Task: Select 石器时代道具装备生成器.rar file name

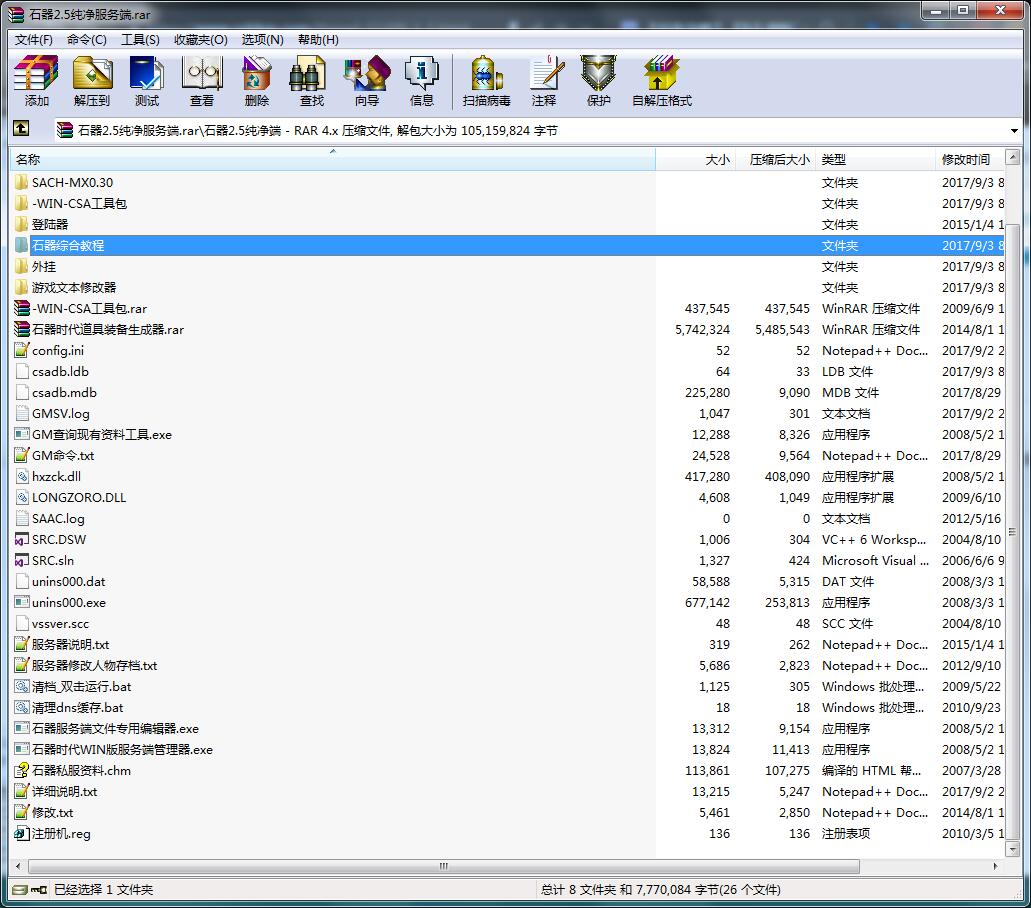Action: 108,329
